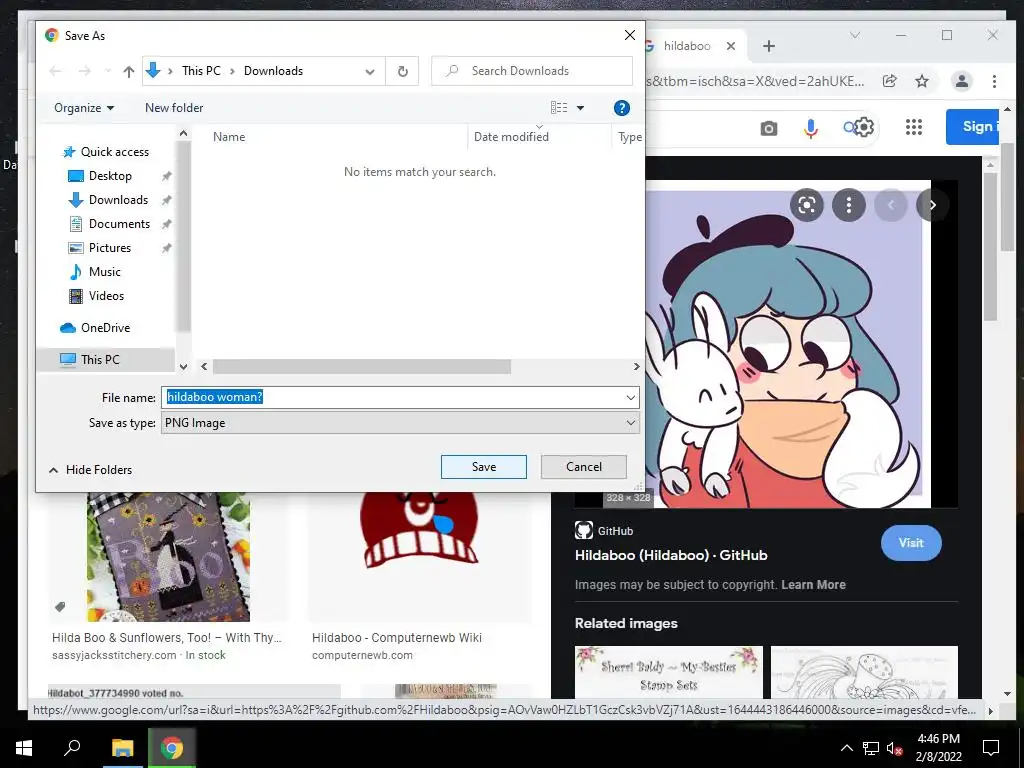Open Documents in navigation pane
This screenshot has width=1024, height=768.
(120, 224)
